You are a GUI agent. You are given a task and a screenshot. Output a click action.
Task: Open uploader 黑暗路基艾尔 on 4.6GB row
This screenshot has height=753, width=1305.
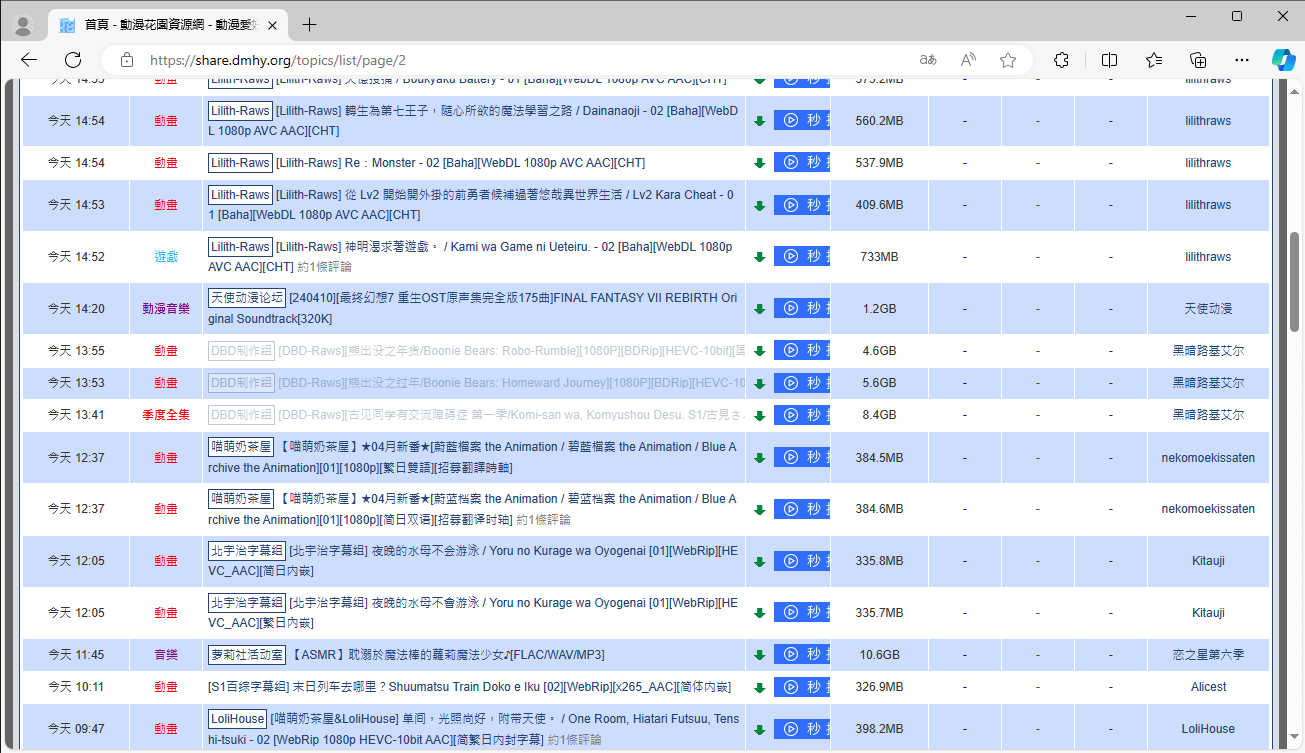pyautogui.click(x=1208, y=351)
